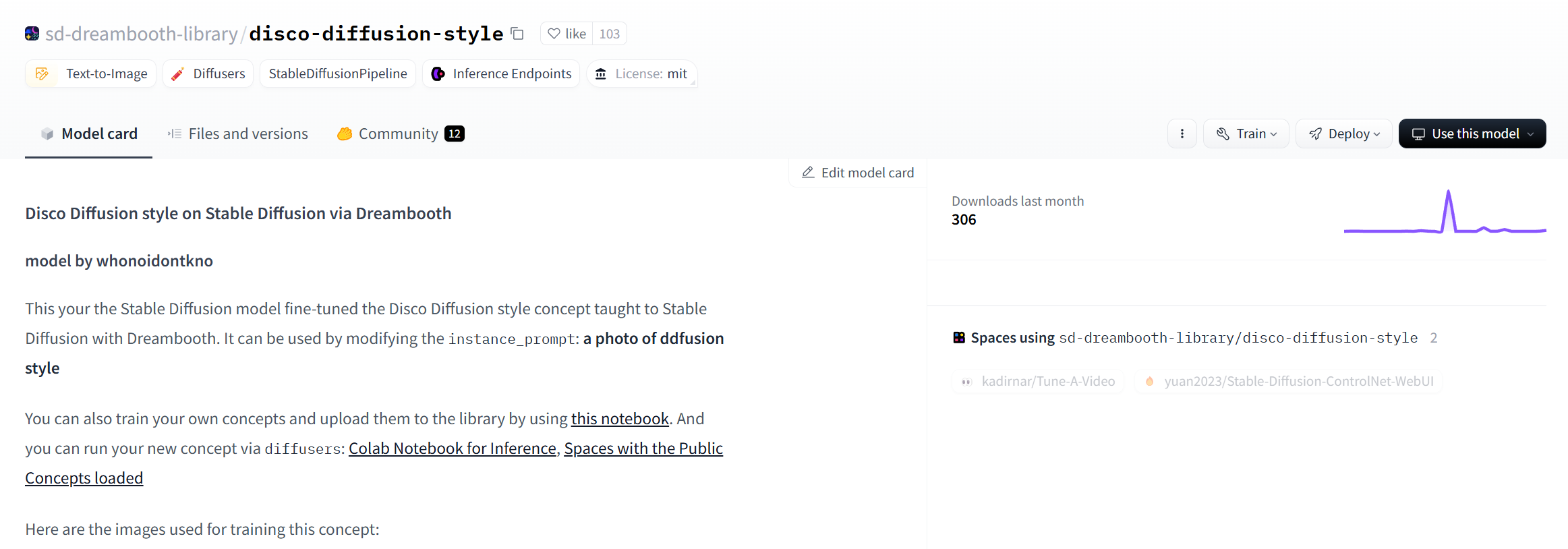Screen dimensions: 1568x549
Task: Open the 'this notebook' training link
Action: tap(620, 419)
